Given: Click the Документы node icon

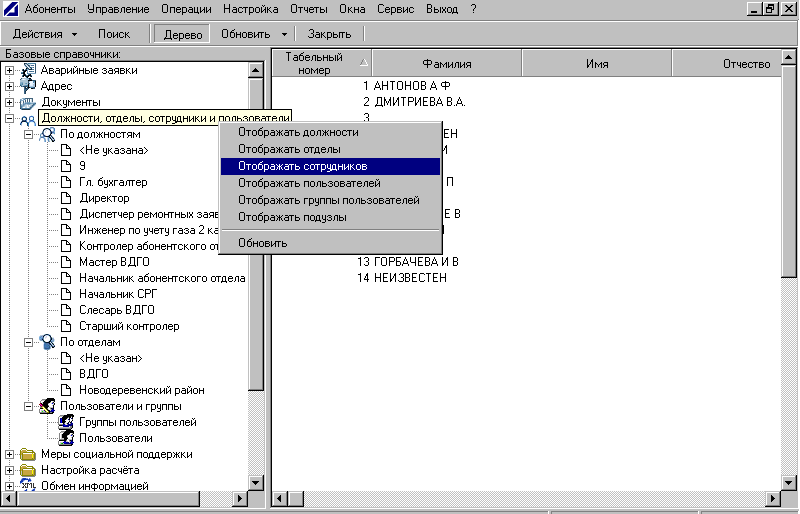Looking at the screenshot, I should [27, 102].
